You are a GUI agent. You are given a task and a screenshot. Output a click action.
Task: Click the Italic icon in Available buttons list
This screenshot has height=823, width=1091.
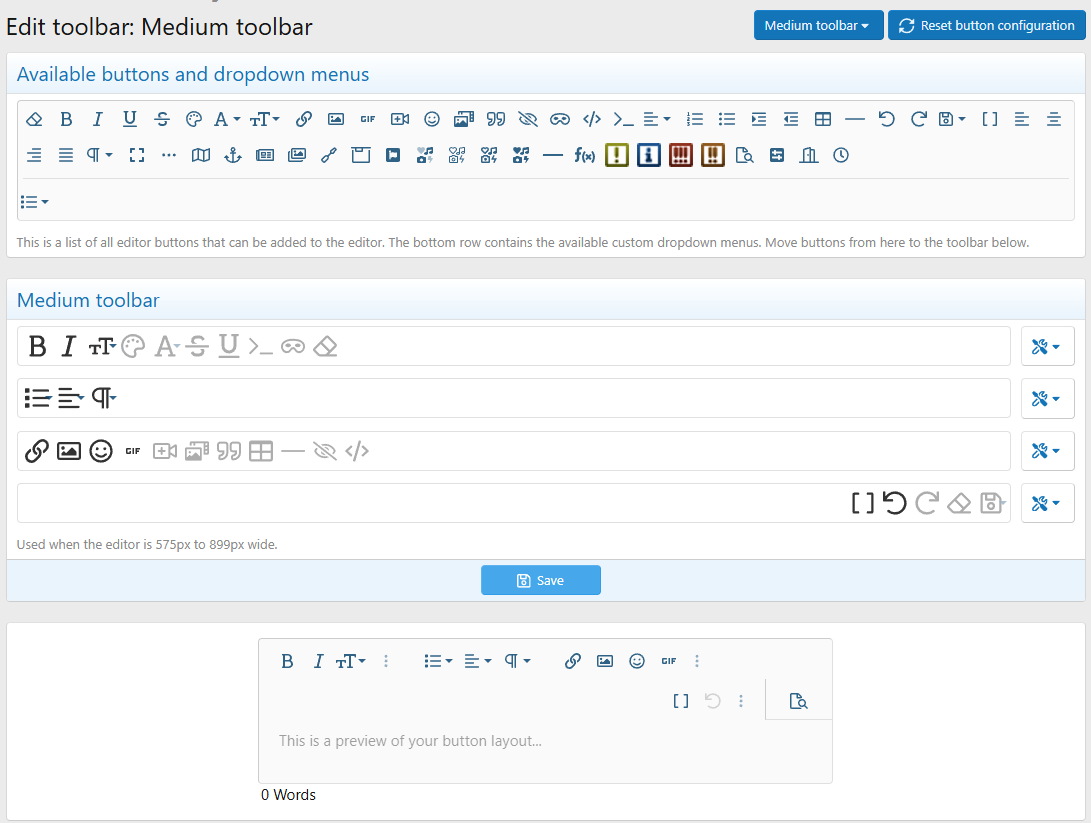(x=97, y=119)
